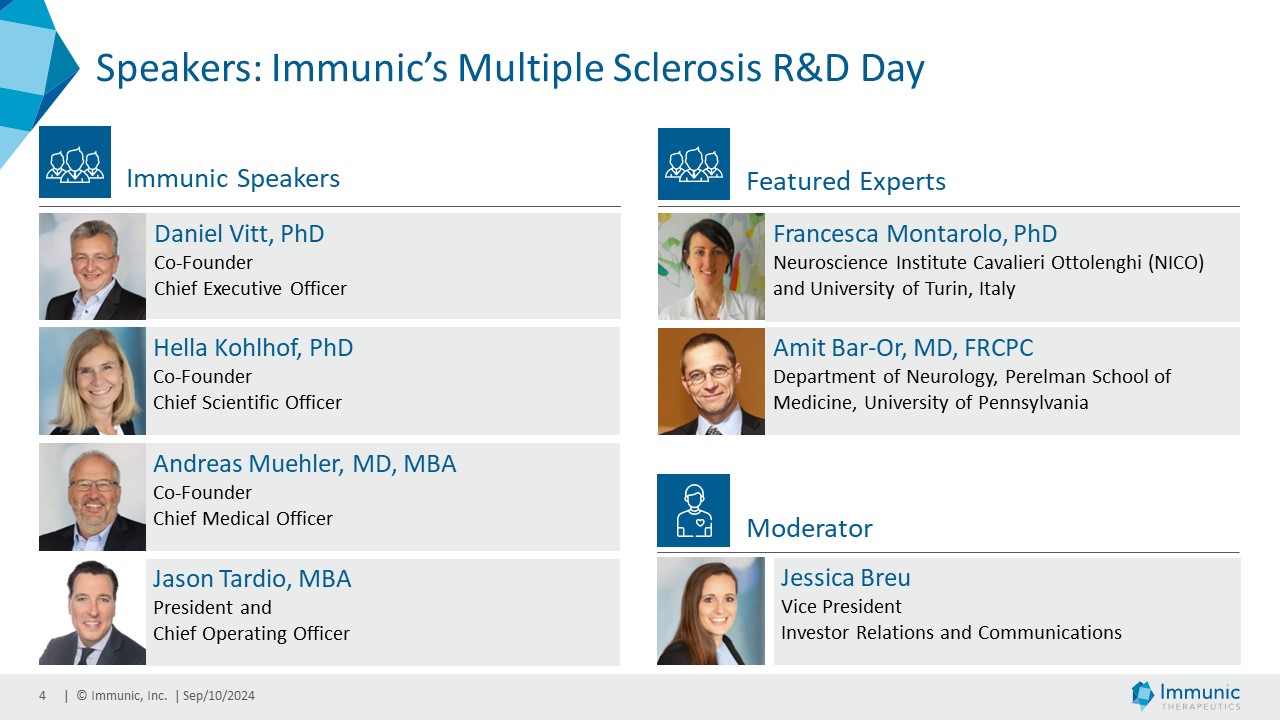
Task: Click the Moderator person icon
Action: (x=693, y=510)
